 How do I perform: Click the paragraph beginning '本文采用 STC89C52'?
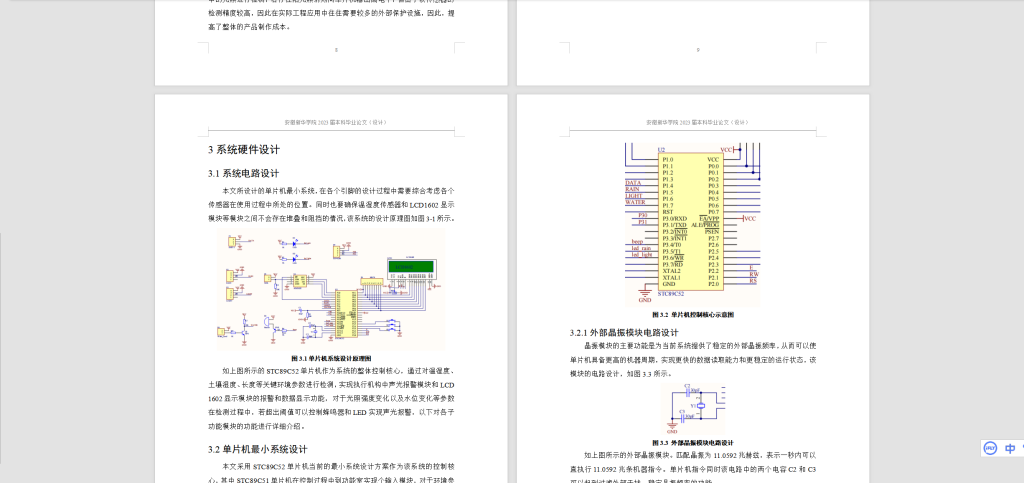[331, 473]
